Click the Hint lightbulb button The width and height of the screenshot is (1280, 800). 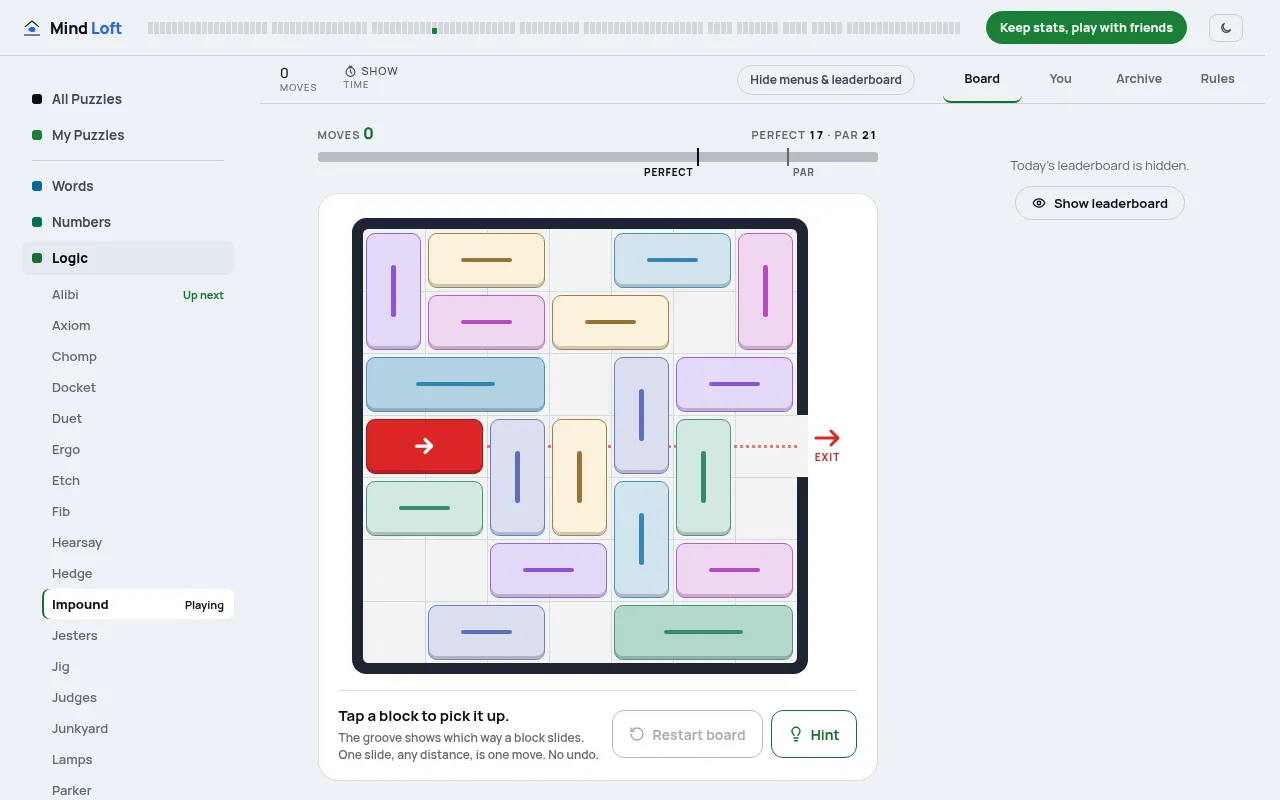click(814, 735)
